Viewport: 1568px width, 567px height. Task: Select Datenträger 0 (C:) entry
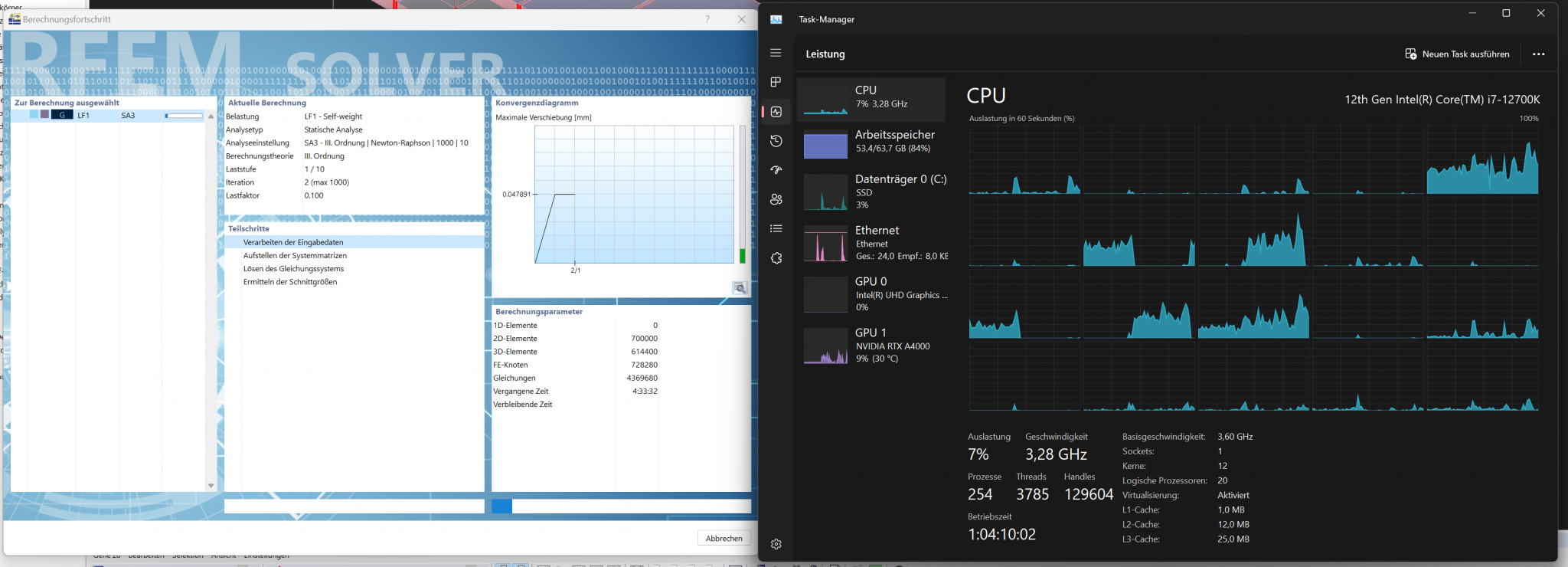pos(871,191)
